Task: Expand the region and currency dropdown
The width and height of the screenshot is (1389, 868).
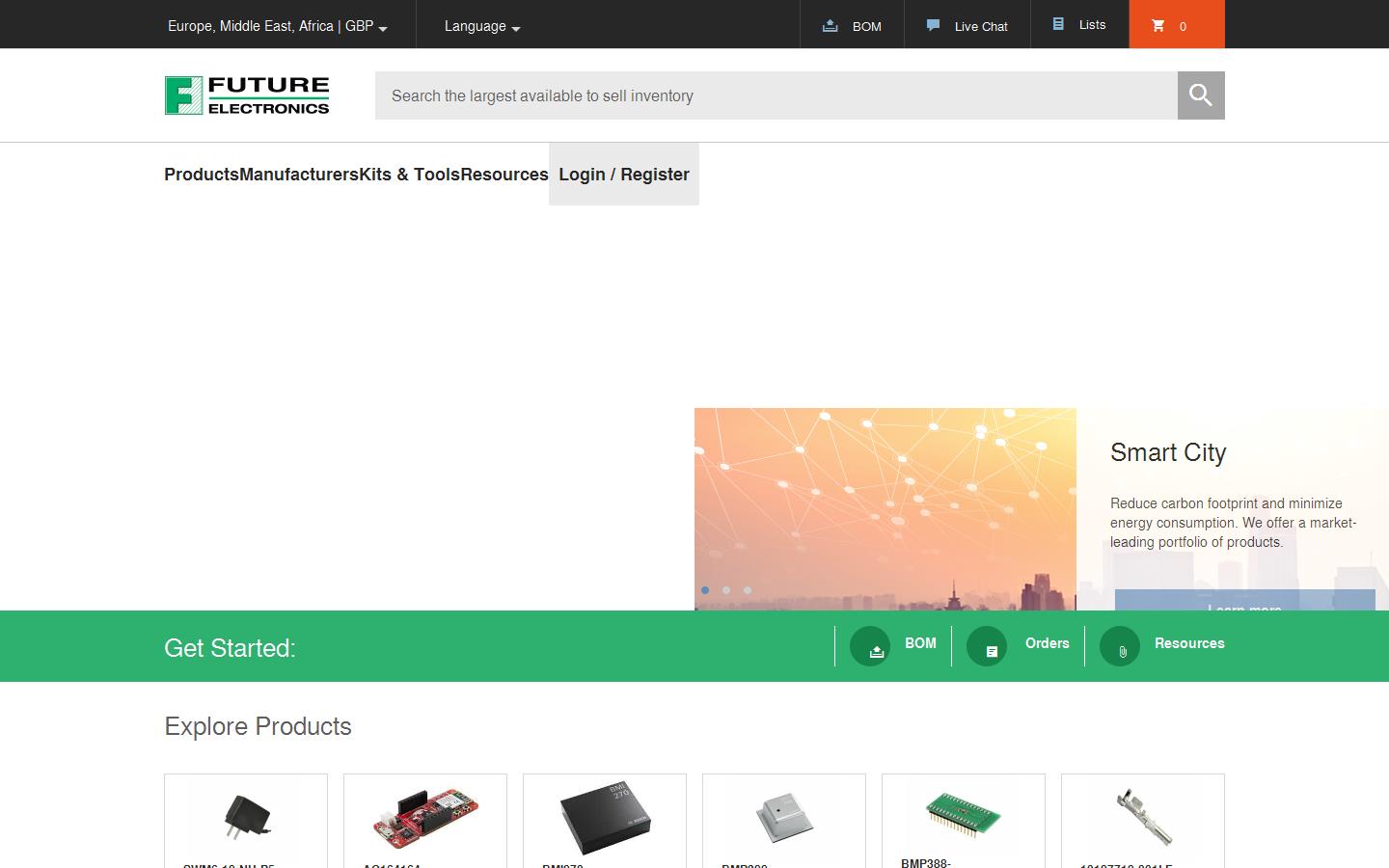Action: (277, 26)
